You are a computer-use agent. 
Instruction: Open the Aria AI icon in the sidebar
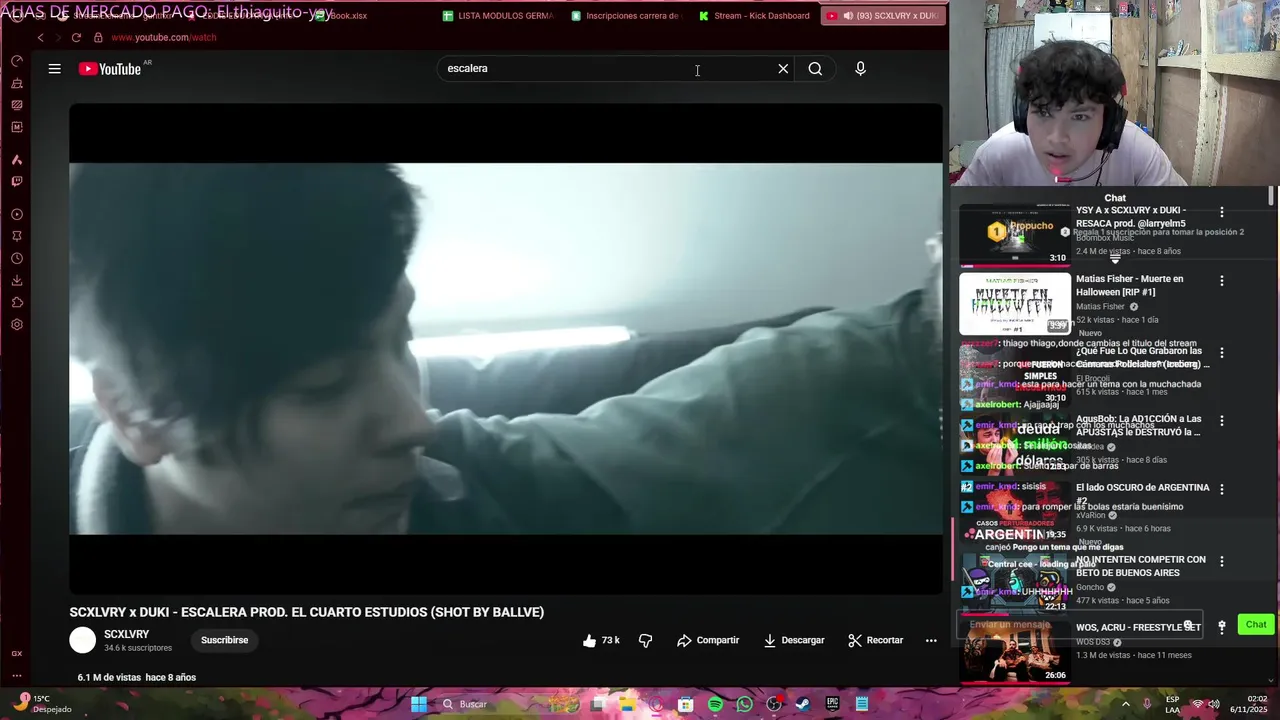[17, 159]
